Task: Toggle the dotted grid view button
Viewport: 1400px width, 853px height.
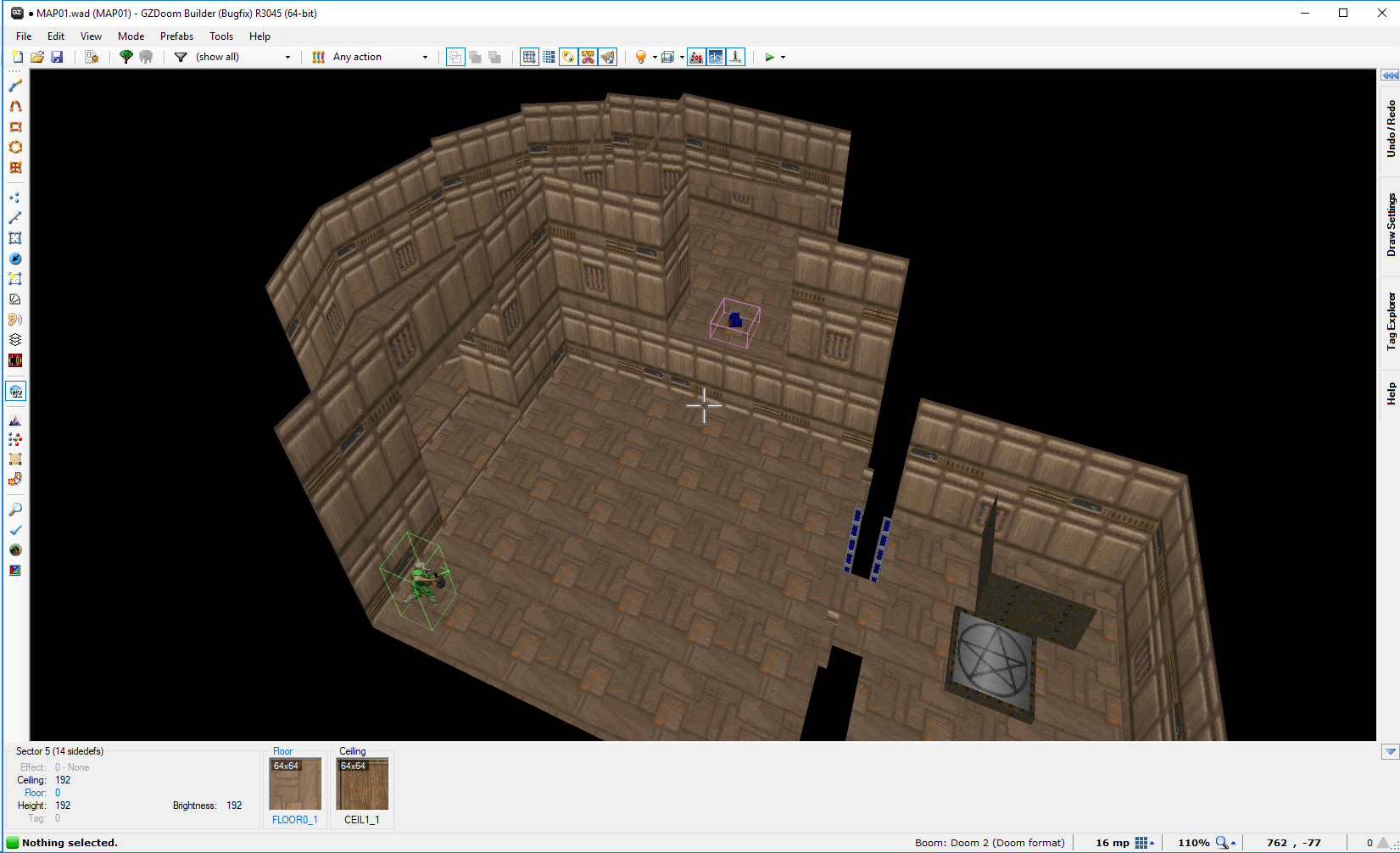Action: [549, 57]
